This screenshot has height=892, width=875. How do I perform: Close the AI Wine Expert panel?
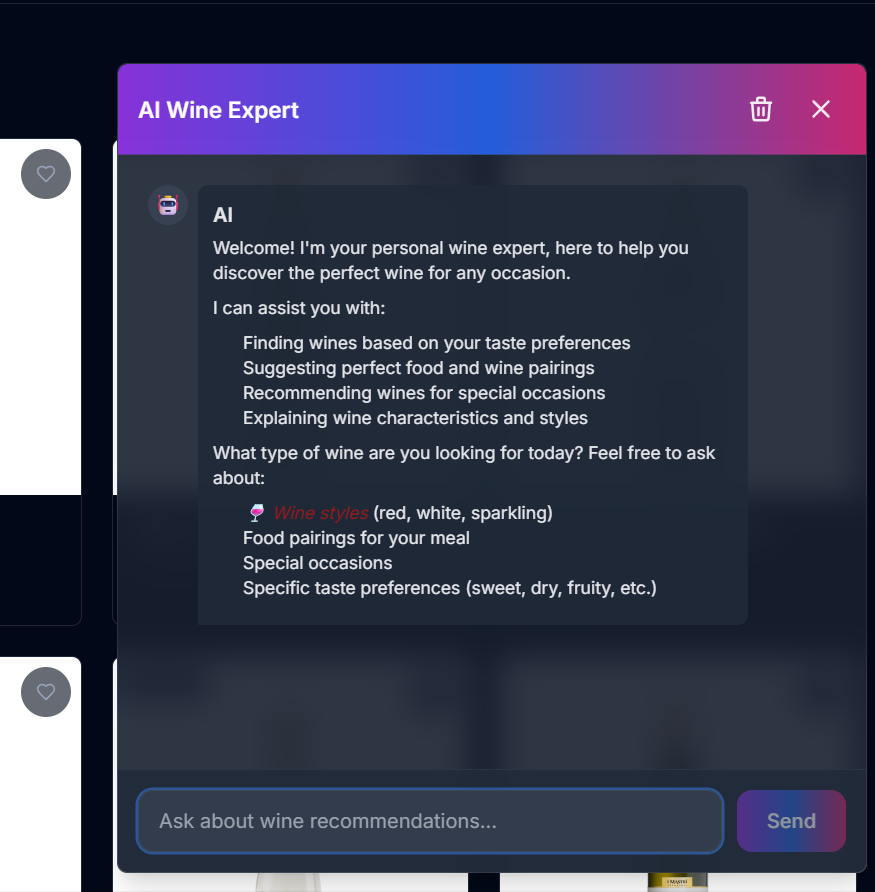[820, 109]
